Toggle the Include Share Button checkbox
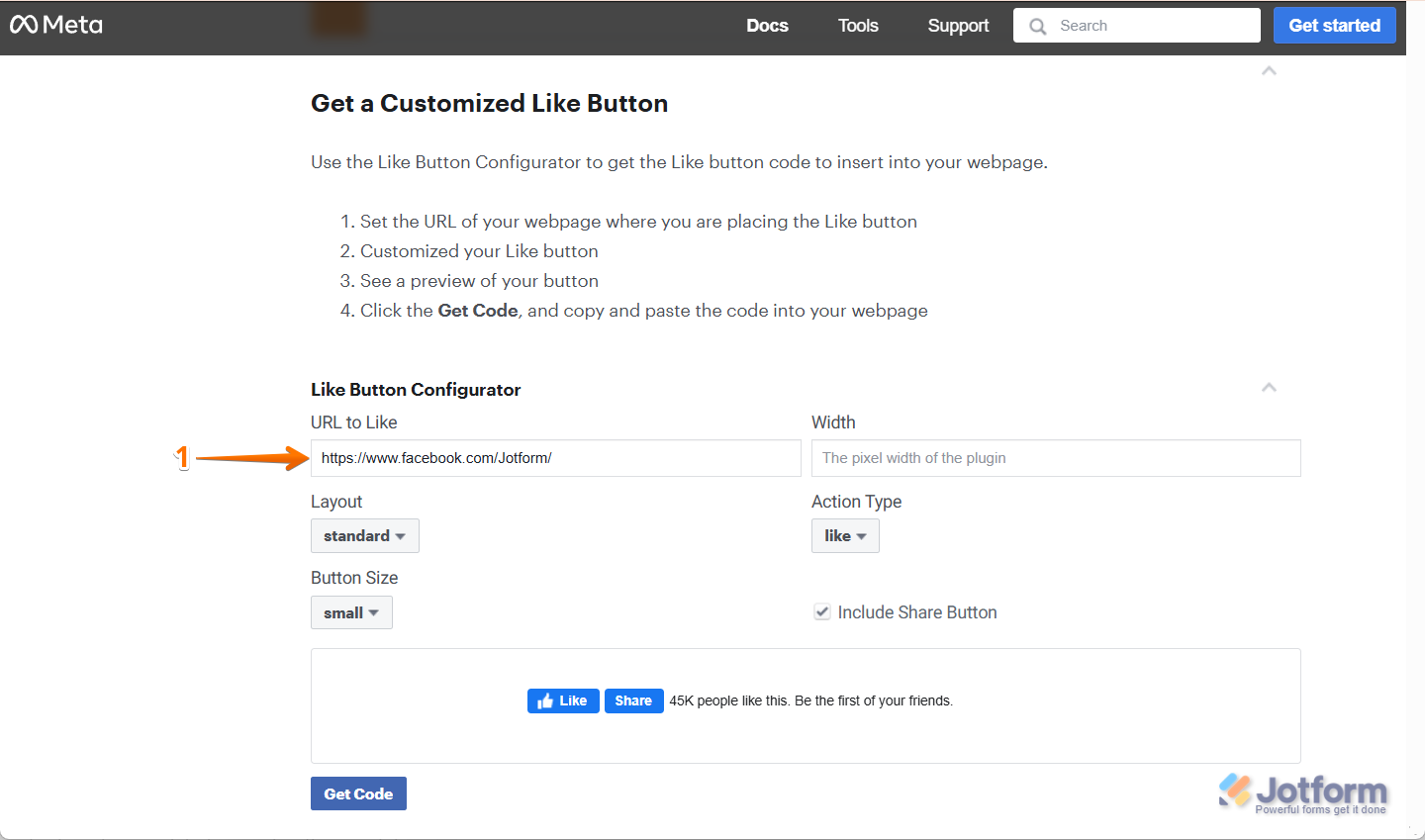Viewport: 1425px width, 840px height. 821,612
